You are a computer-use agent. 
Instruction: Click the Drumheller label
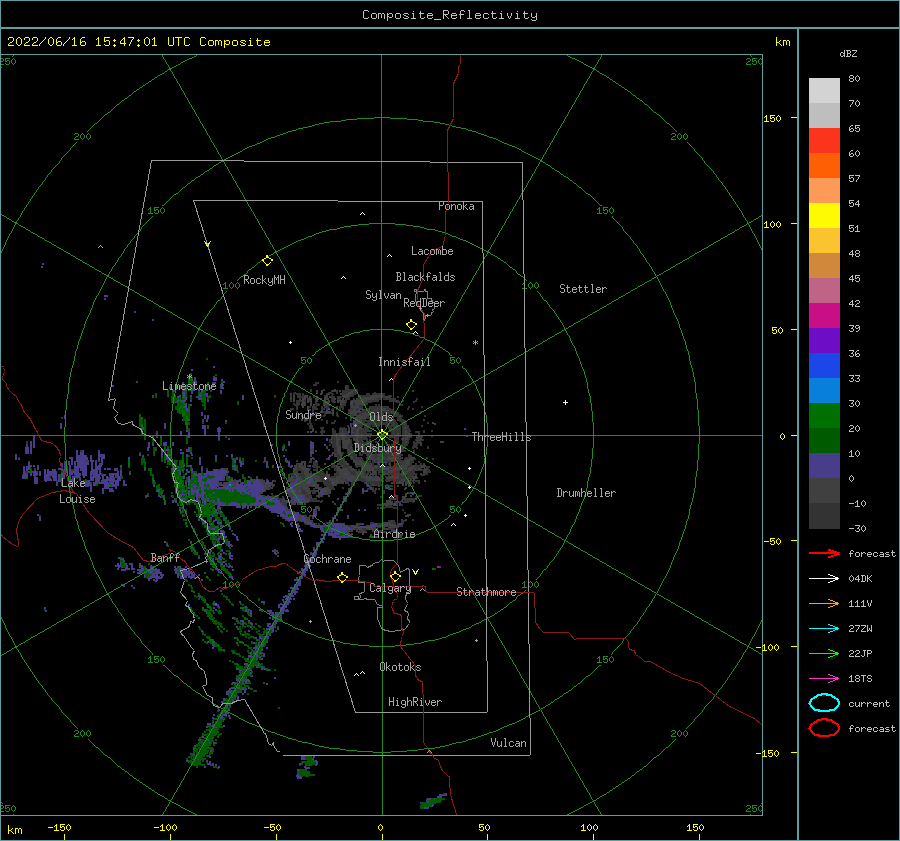point(586,493)
